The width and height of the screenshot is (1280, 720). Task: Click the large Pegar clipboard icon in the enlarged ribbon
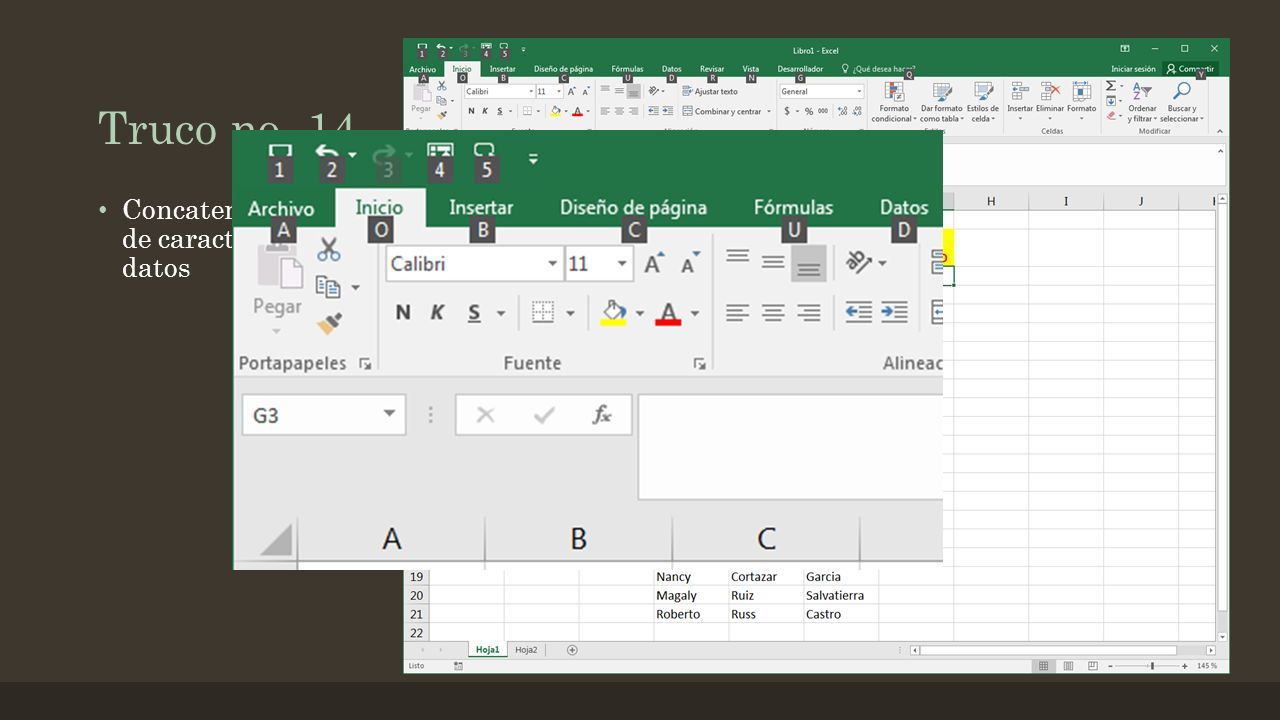point(279,268)
